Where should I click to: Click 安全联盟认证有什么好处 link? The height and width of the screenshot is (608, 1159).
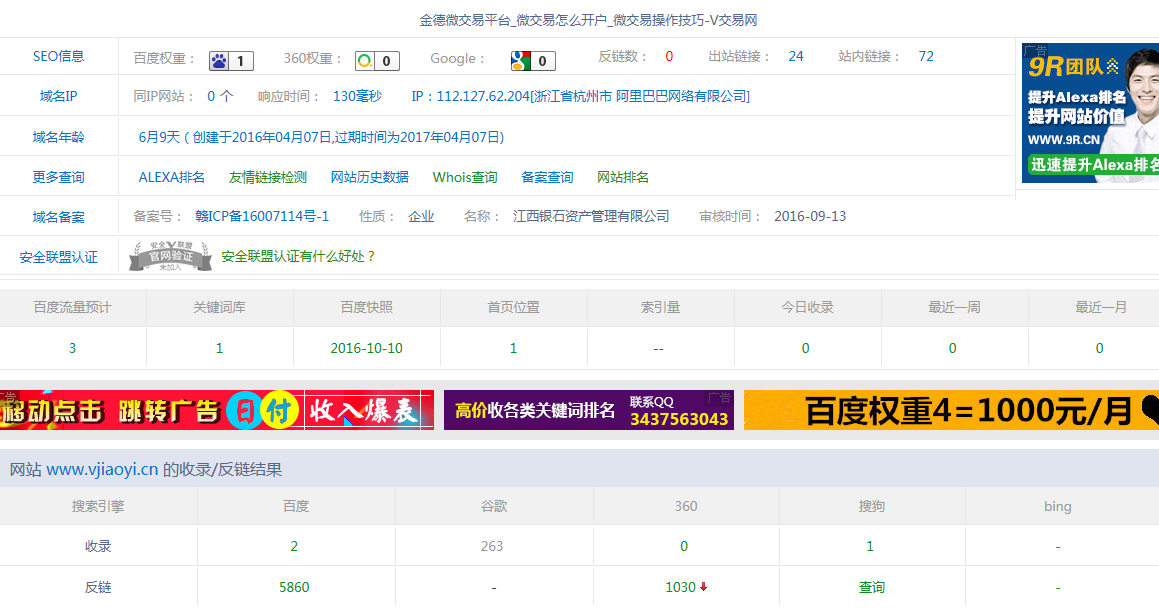point(298,256)
